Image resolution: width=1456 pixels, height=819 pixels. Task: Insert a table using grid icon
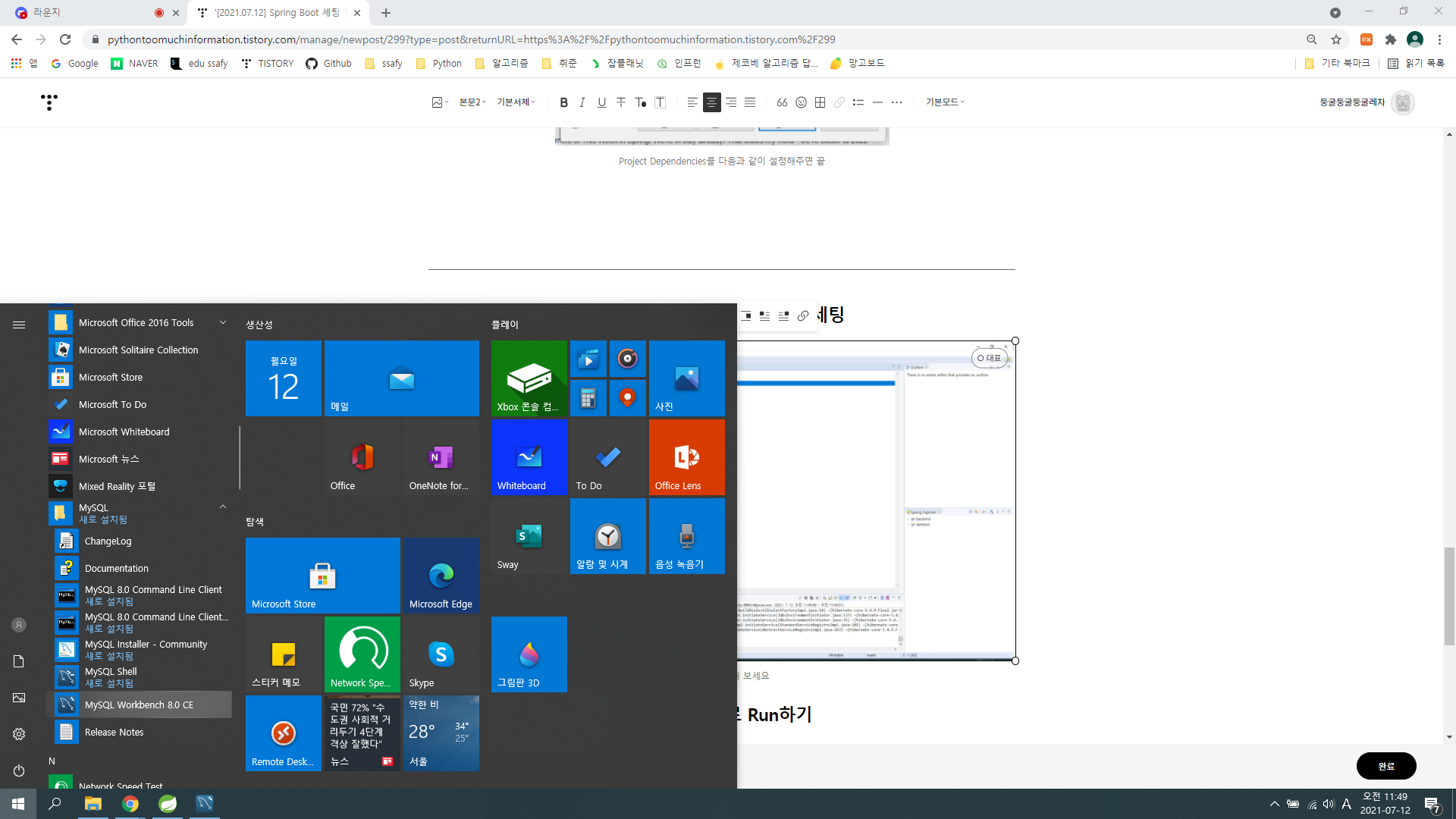[x=820, y=102]
